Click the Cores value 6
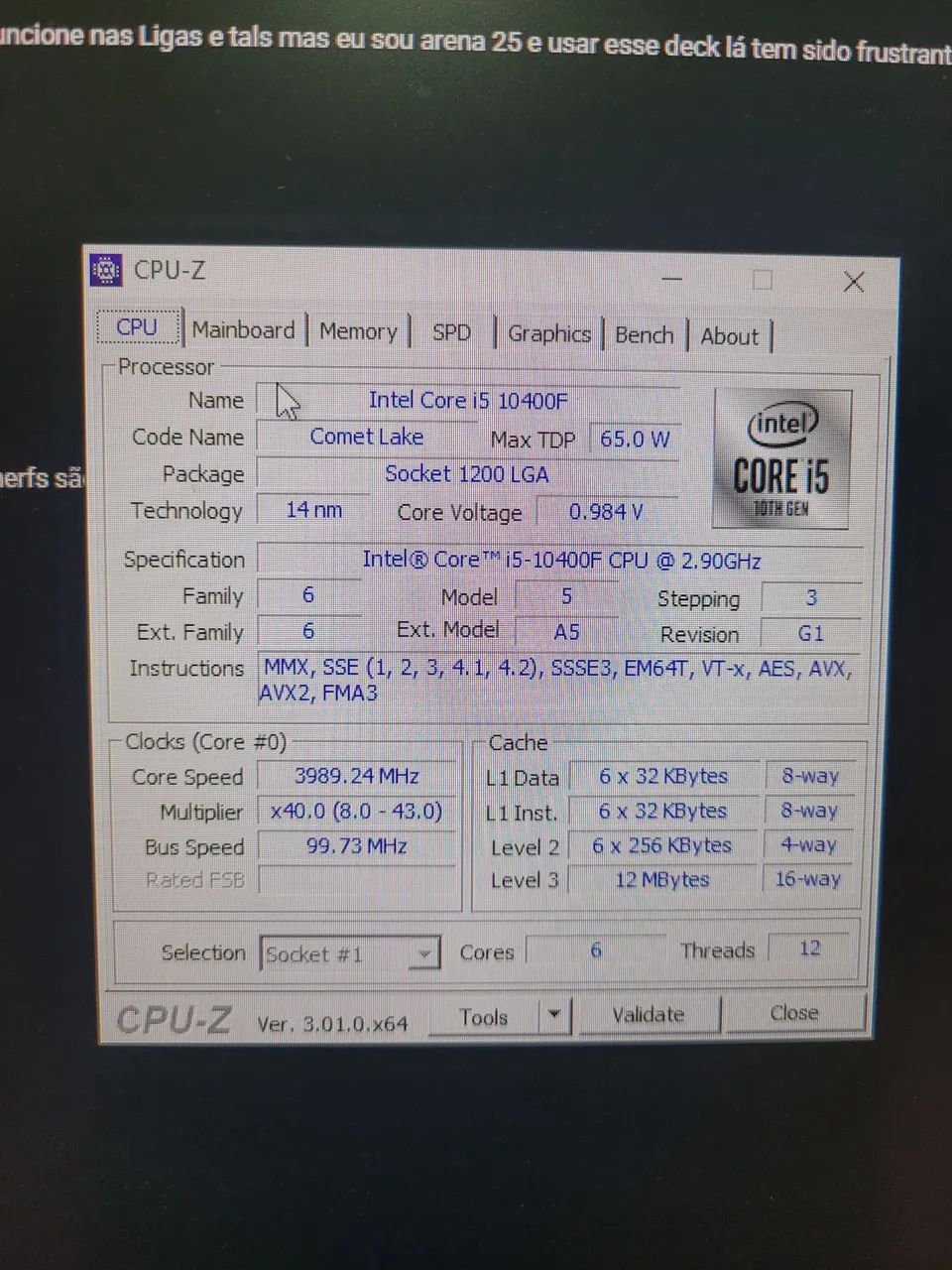Screen dimensions: 952x1270 (x=596, y=950)
